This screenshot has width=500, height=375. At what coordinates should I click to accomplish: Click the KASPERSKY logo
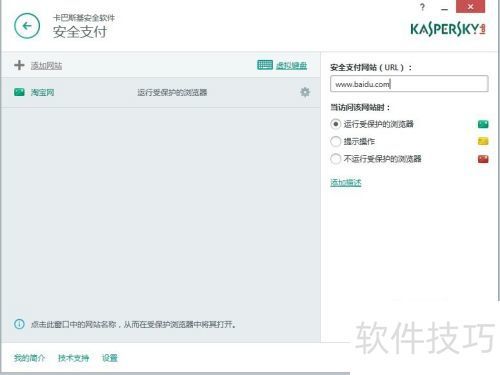448,29
